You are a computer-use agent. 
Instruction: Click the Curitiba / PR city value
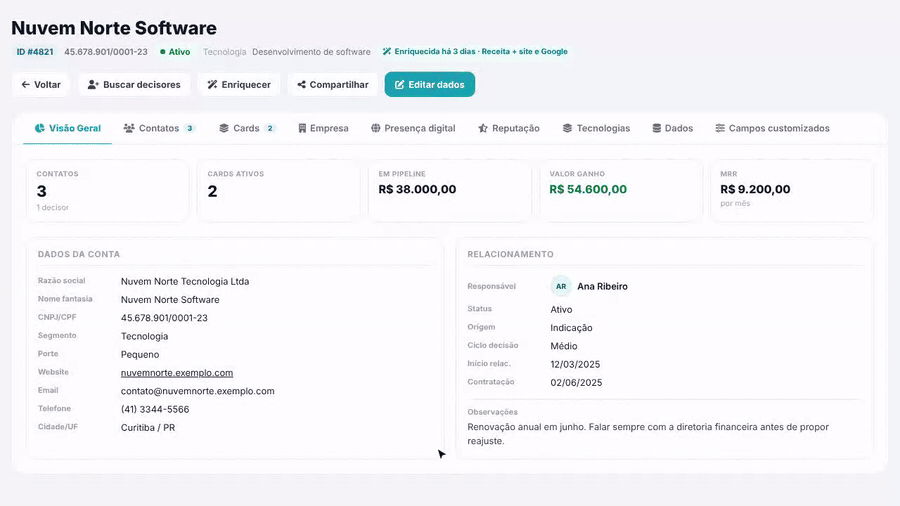148,428
